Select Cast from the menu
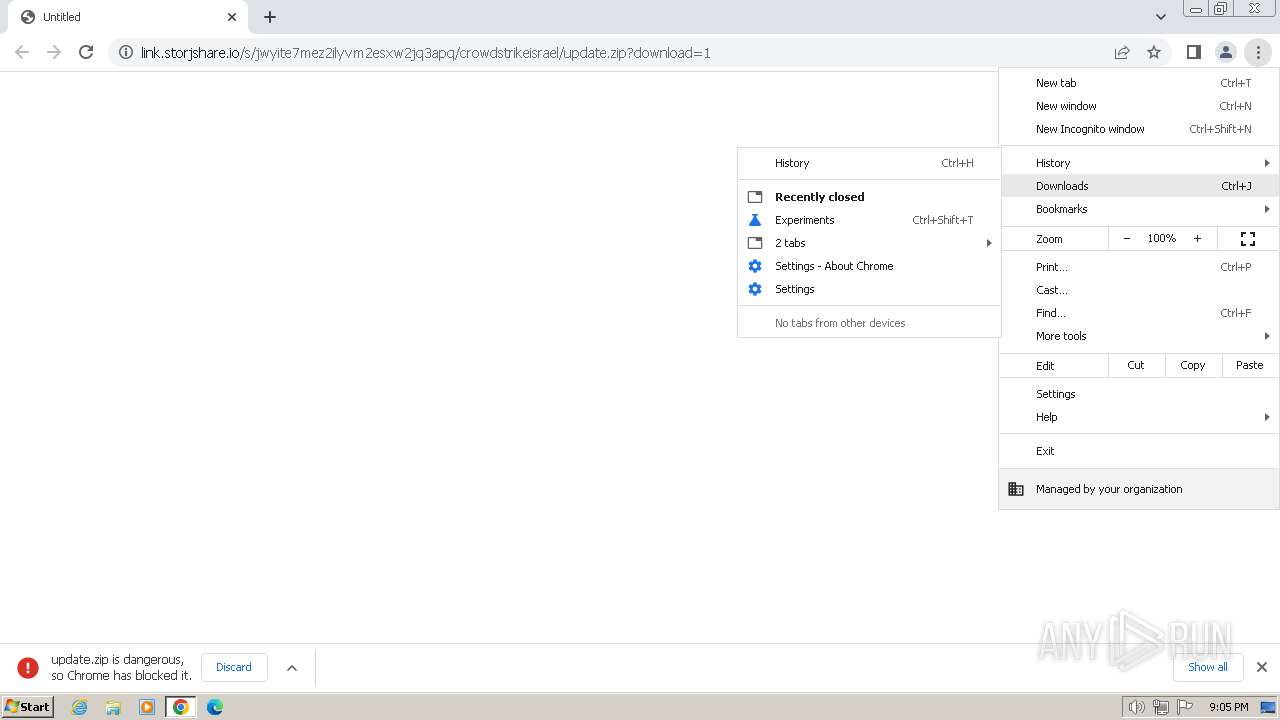Image resolution: width=1280 pixels, height=720 pixels. click(1139, 290)
